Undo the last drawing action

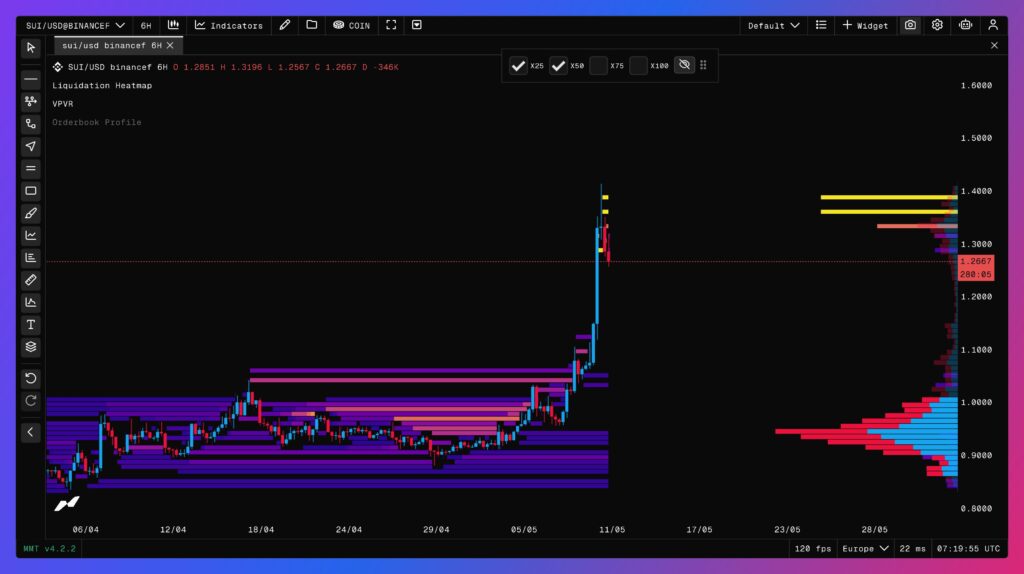[31, 378]
